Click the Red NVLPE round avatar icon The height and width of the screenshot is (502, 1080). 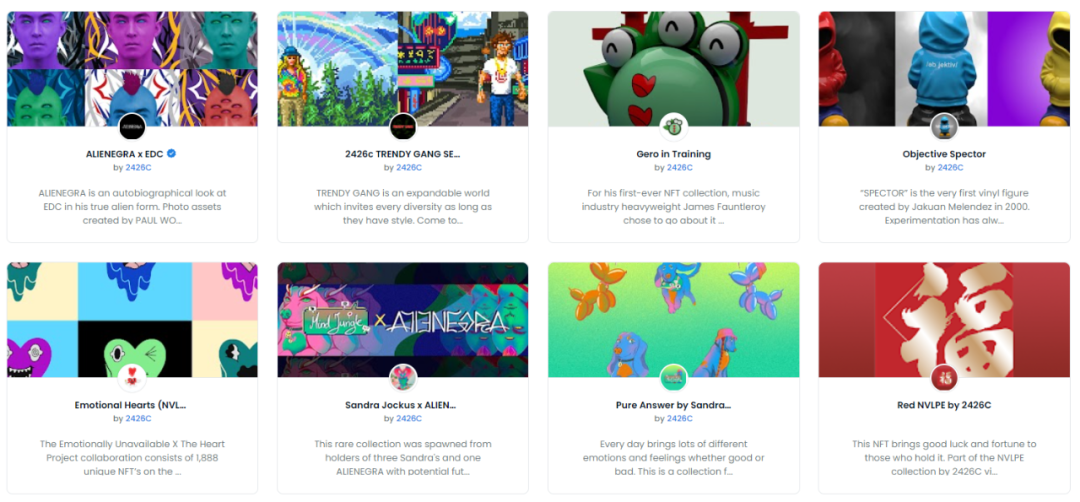pyautogui.click(x=944, y=377)
